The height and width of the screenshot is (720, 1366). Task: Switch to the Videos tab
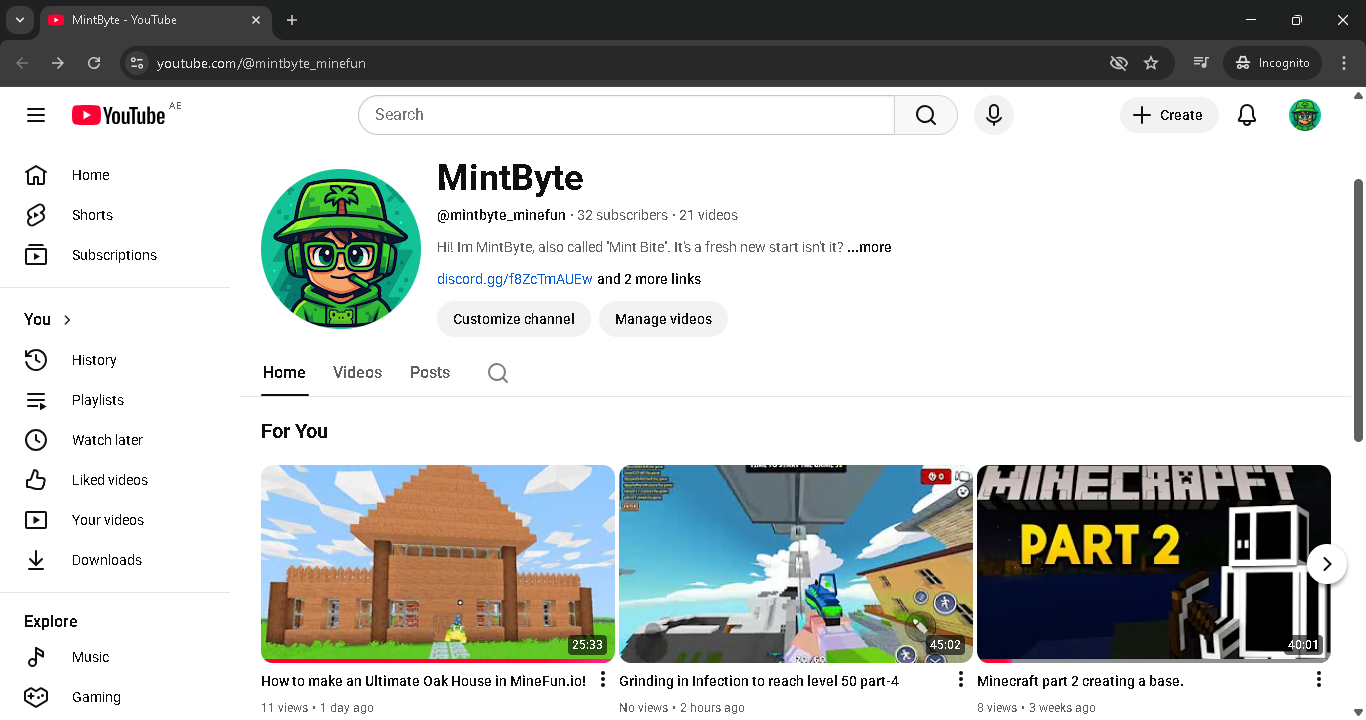click(x=357, y=372)
